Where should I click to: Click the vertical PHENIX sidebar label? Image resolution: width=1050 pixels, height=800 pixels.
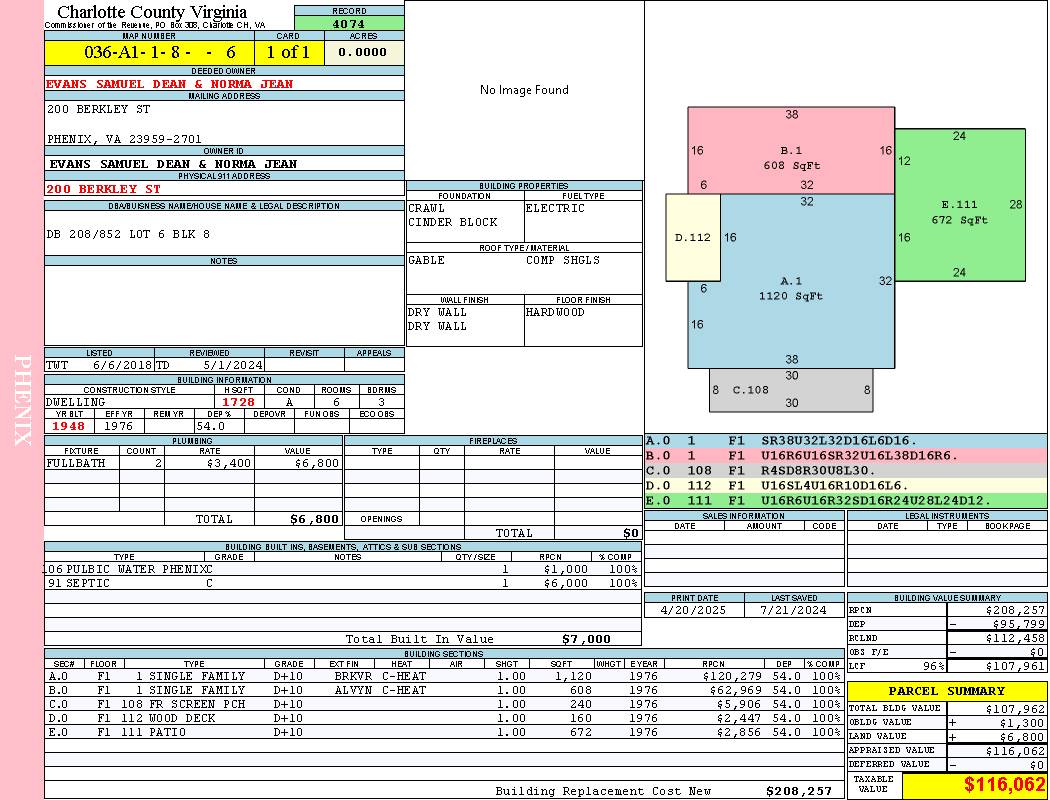tap(22, 400)
